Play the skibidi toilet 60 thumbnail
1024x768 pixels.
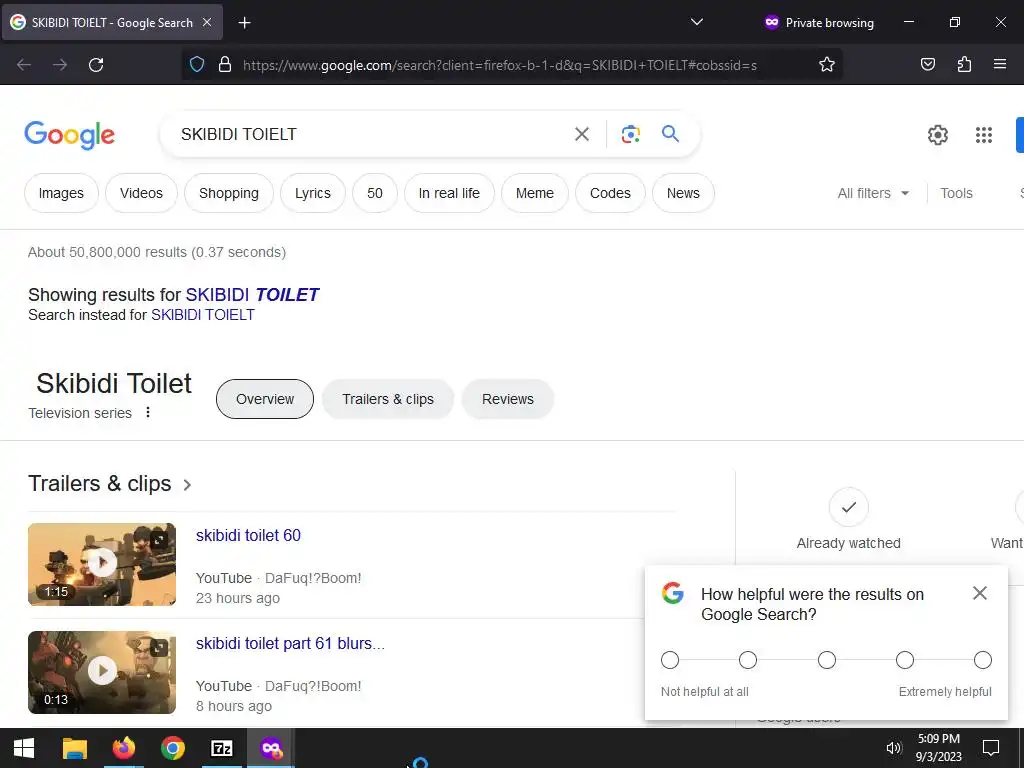[102, 564]
